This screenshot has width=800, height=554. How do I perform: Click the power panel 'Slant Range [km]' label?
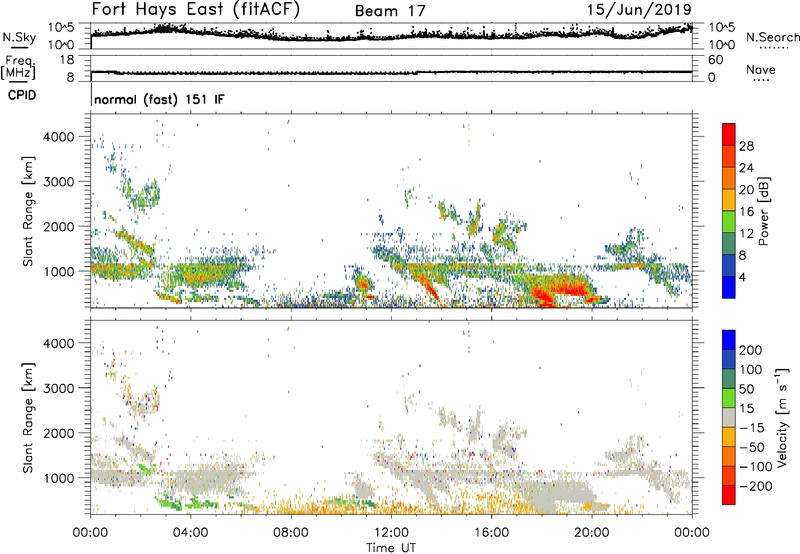tap(28, 211)
